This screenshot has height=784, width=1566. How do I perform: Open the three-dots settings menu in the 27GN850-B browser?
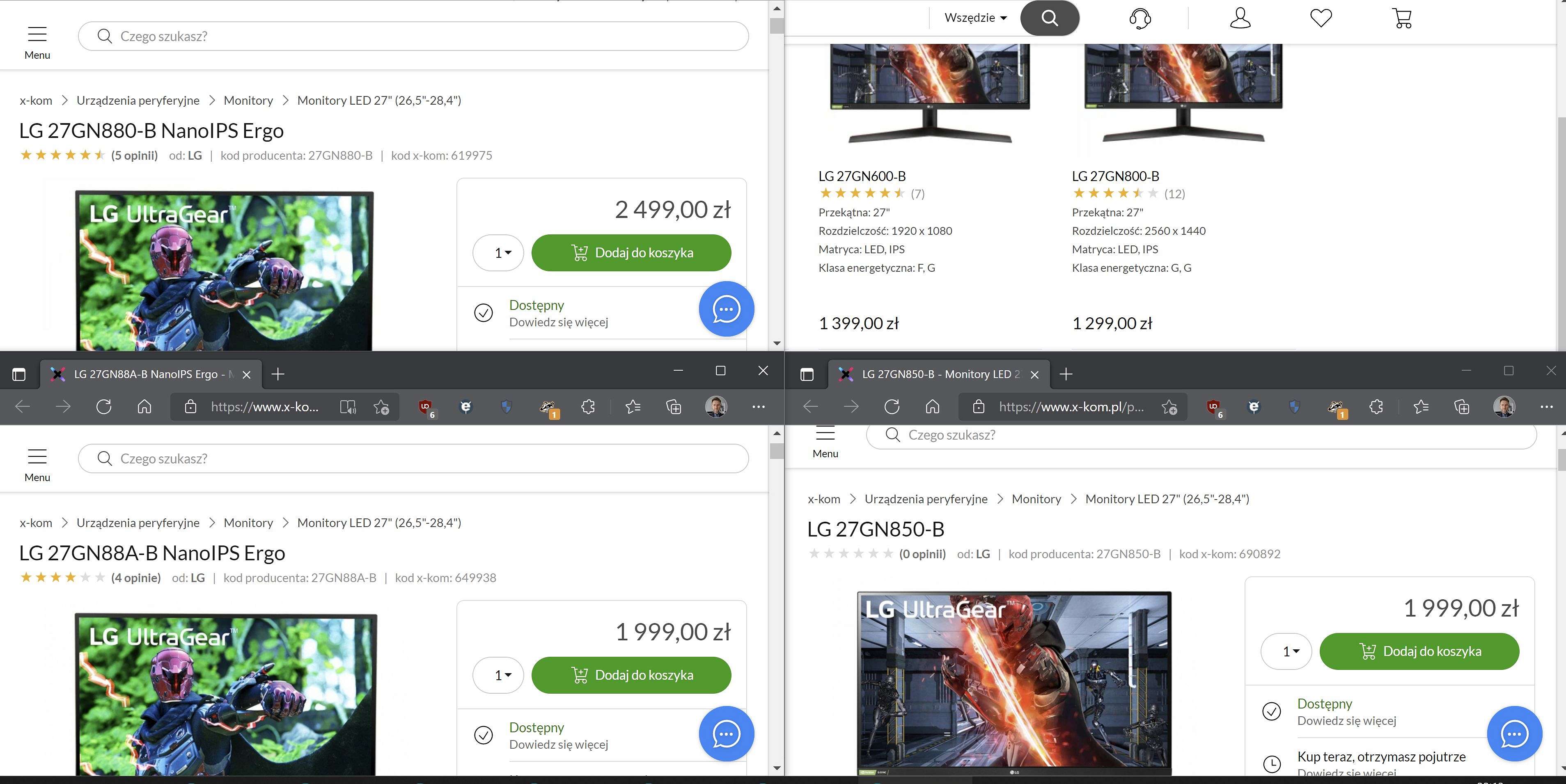pyautogui.click(x=1547, y=407)
